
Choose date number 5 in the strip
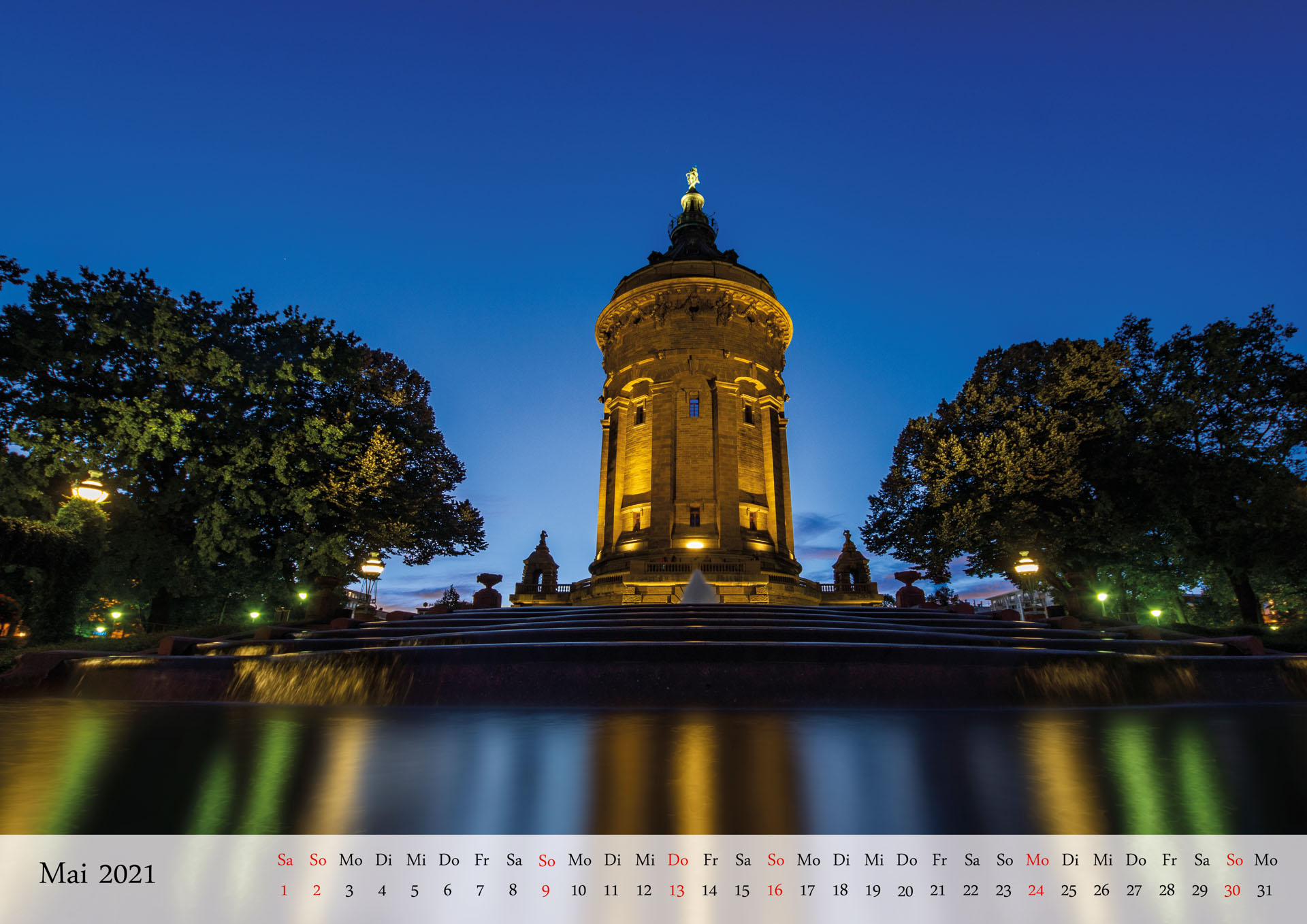point(415,891)
